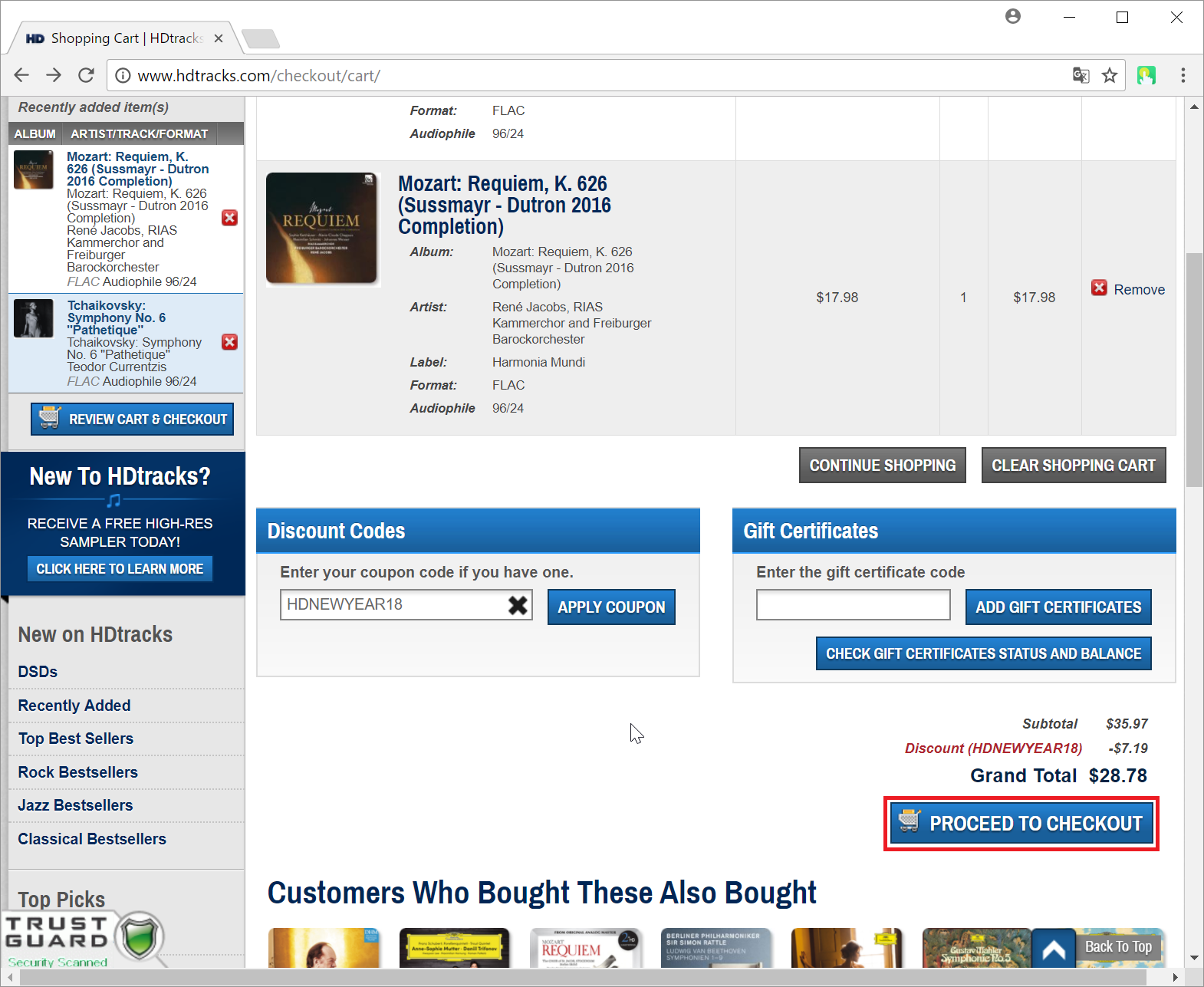Apply the coupon code
Image resolution: width=1204 pixels, height=987 pixels.
611,607
